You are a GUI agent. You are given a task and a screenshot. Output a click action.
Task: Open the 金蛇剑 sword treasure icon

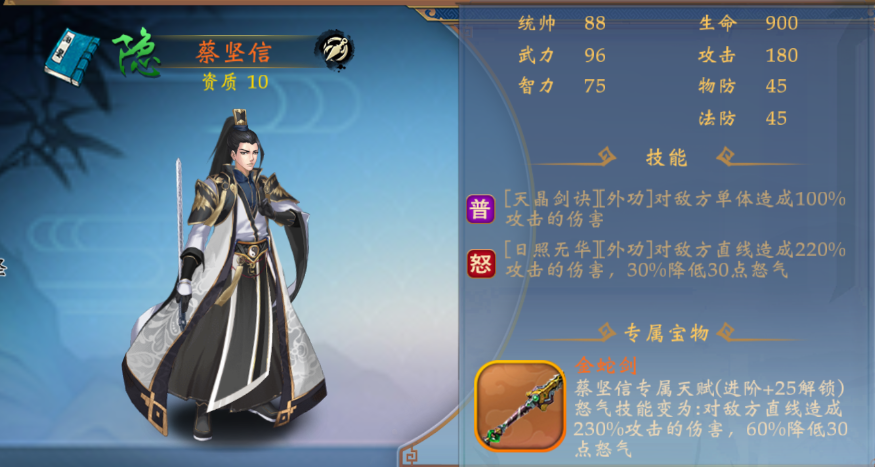[x=520, y=406]
